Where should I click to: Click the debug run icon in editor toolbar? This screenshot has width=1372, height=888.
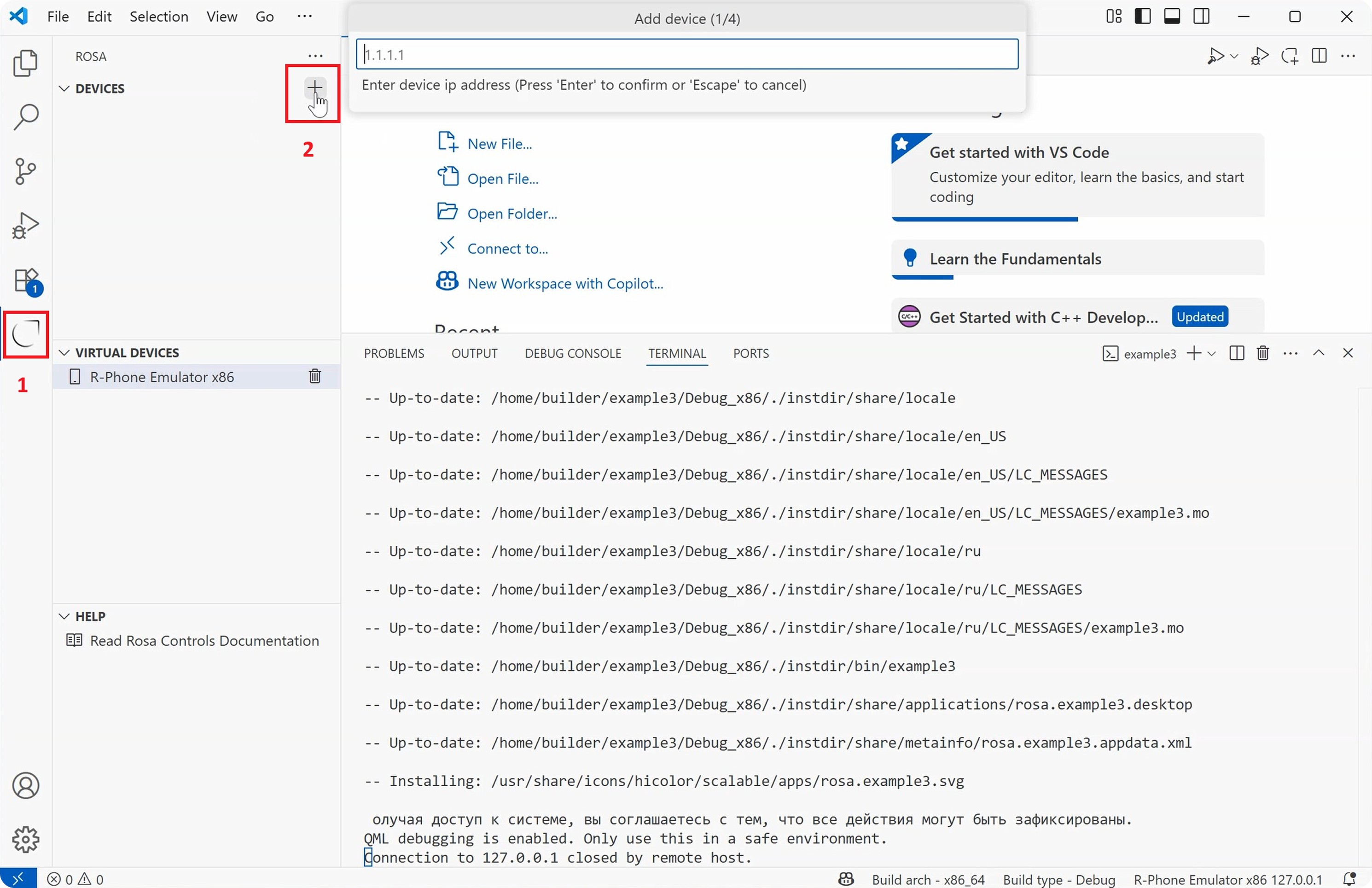tap(1259, 56)
